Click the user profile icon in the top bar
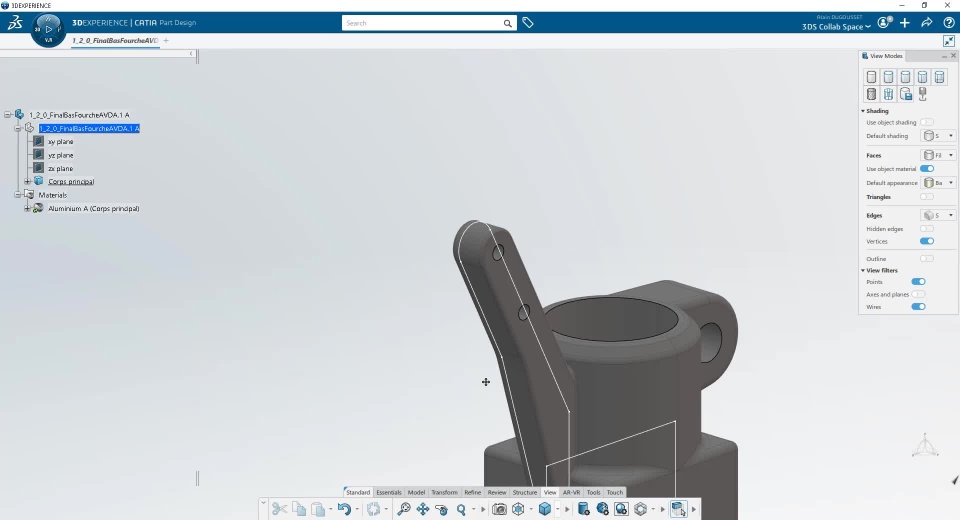Viewport: 960px width, 520px height. 883,23
